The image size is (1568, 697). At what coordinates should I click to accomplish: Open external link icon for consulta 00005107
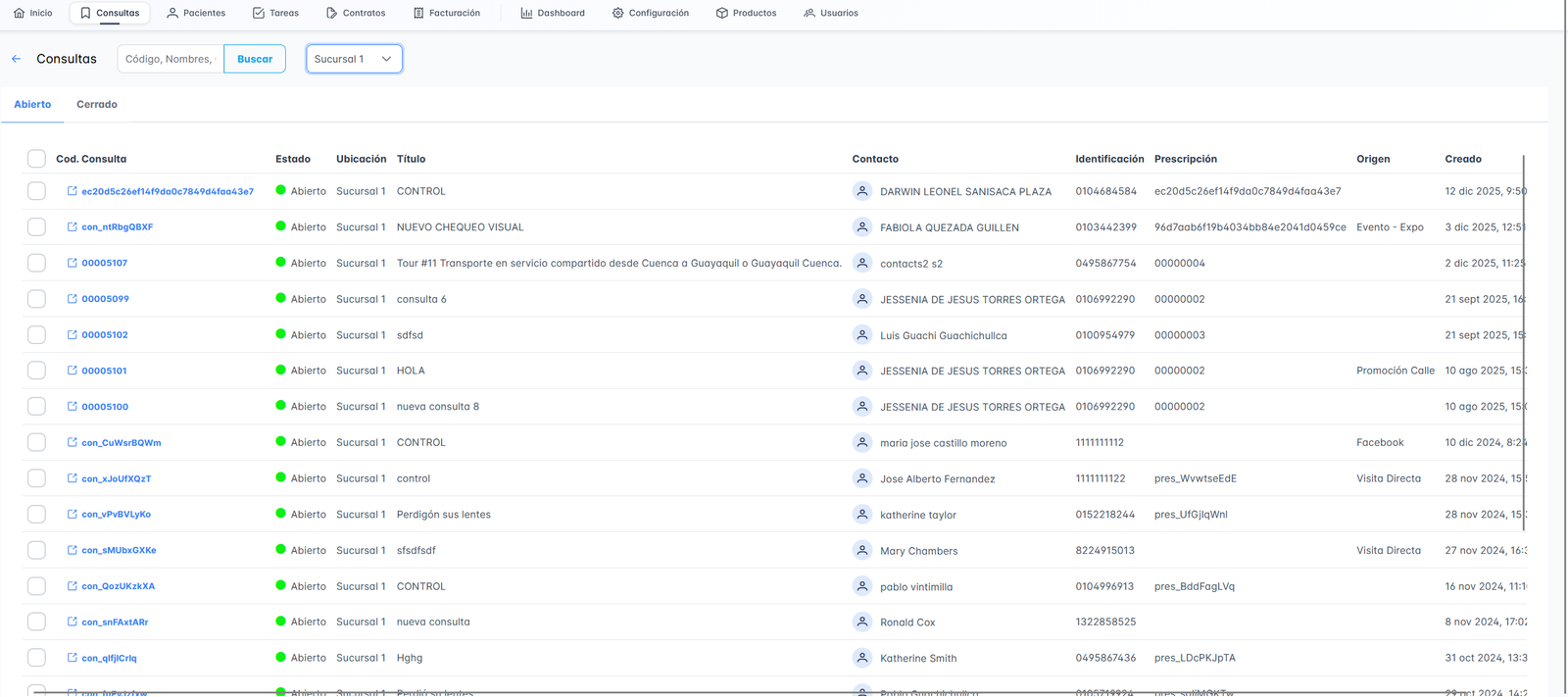(72, 263)
